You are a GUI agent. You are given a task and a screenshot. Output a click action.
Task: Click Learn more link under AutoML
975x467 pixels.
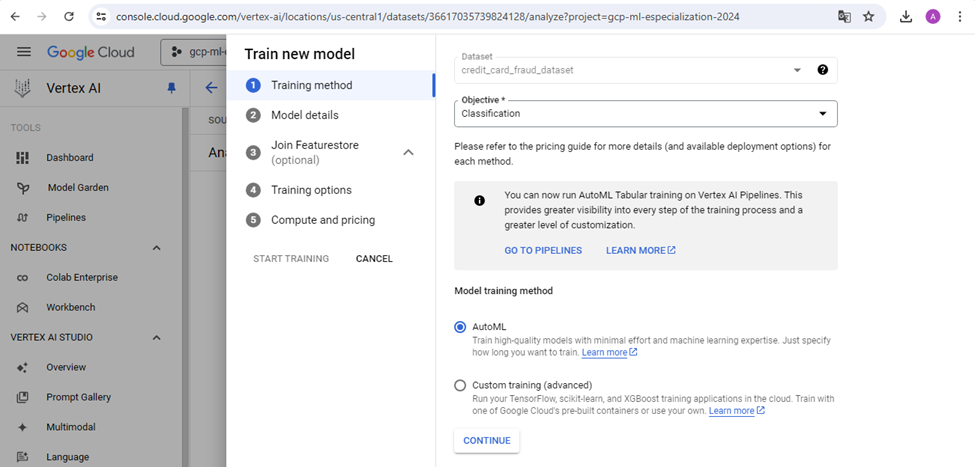(x=609, y=353)
